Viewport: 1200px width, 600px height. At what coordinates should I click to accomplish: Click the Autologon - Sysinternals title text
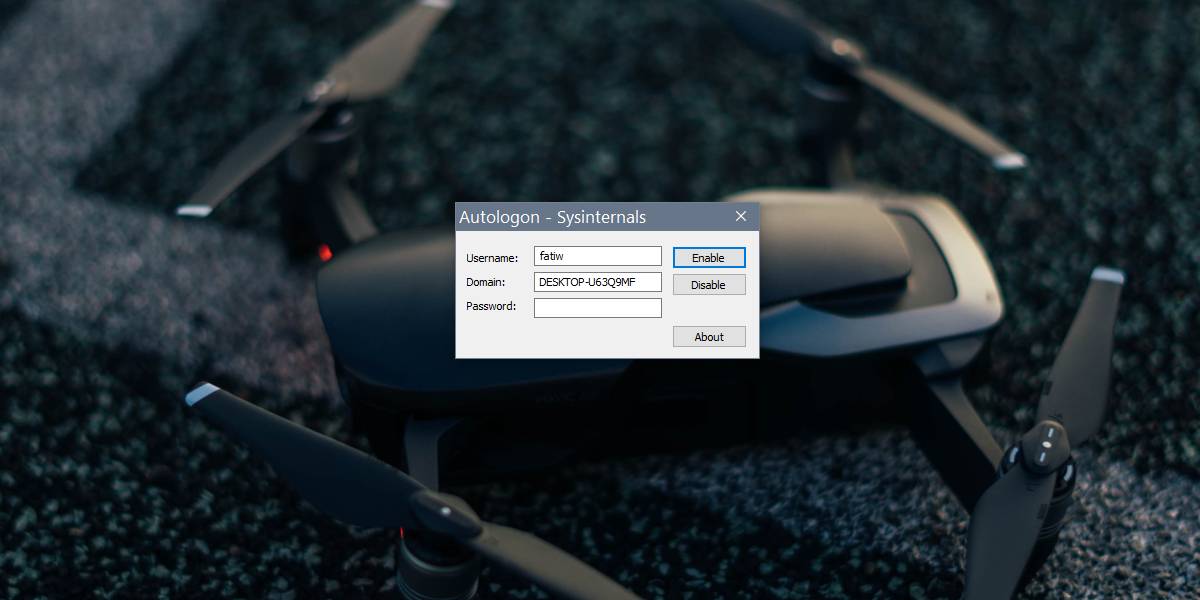coord(552,217)
